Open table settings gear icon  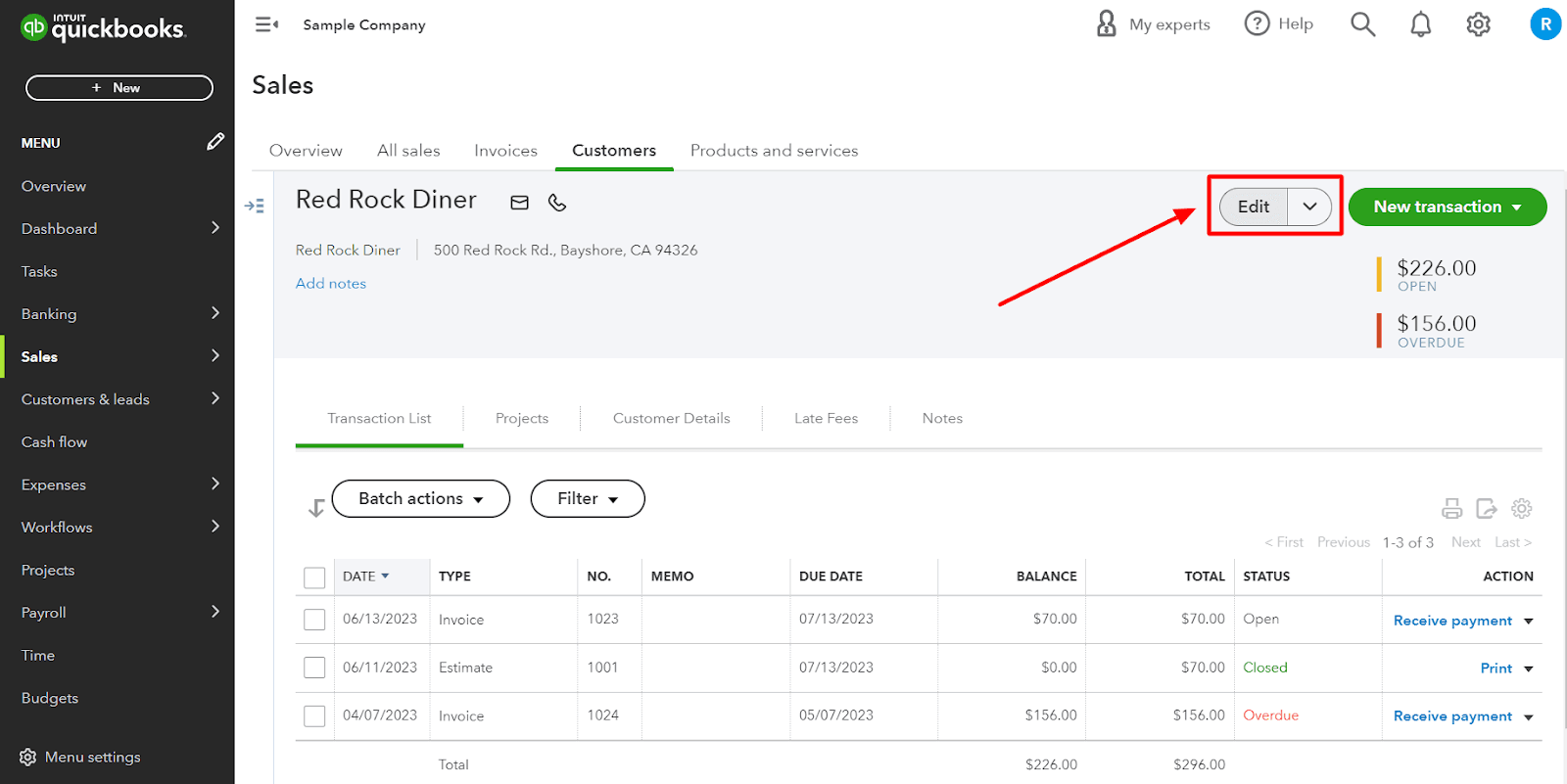point(1521,508)
